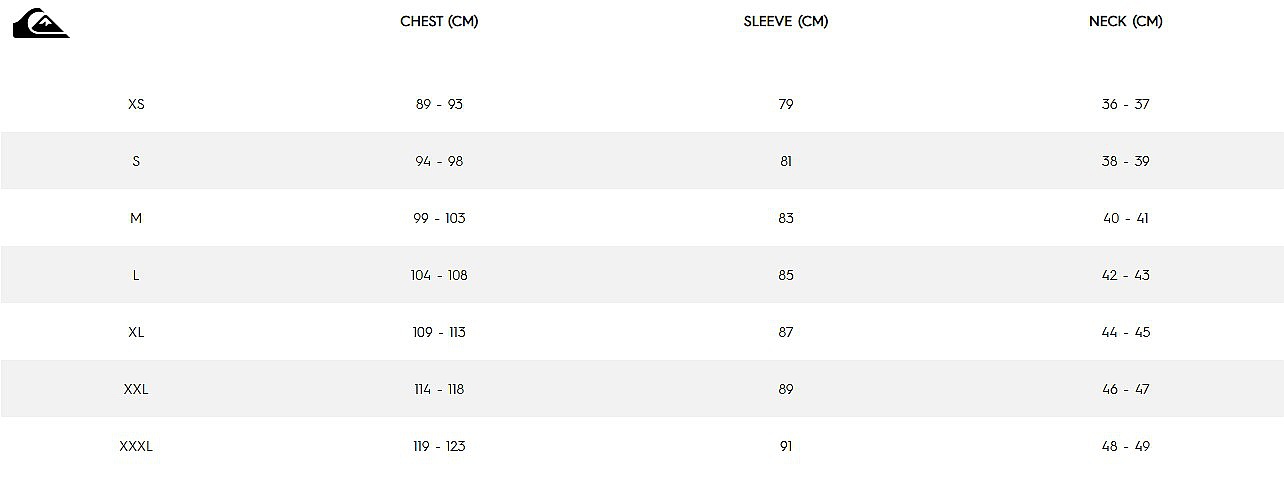Viewport: 1284px width, 485px height.
Task: Click sleeve value 91 for XXXL
Action: tap(786, 446)
